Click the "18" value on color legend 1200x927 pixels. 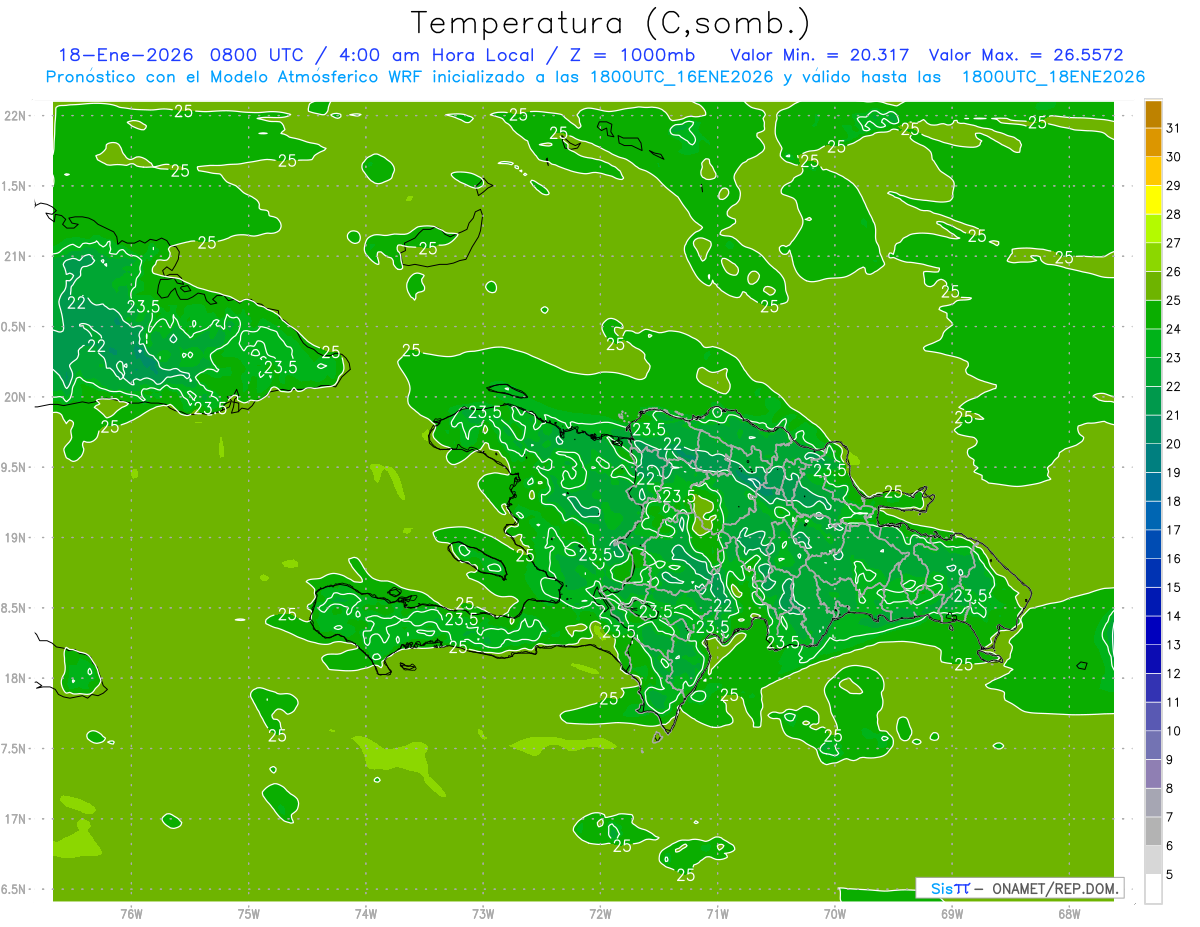(x=1174, y=501)
